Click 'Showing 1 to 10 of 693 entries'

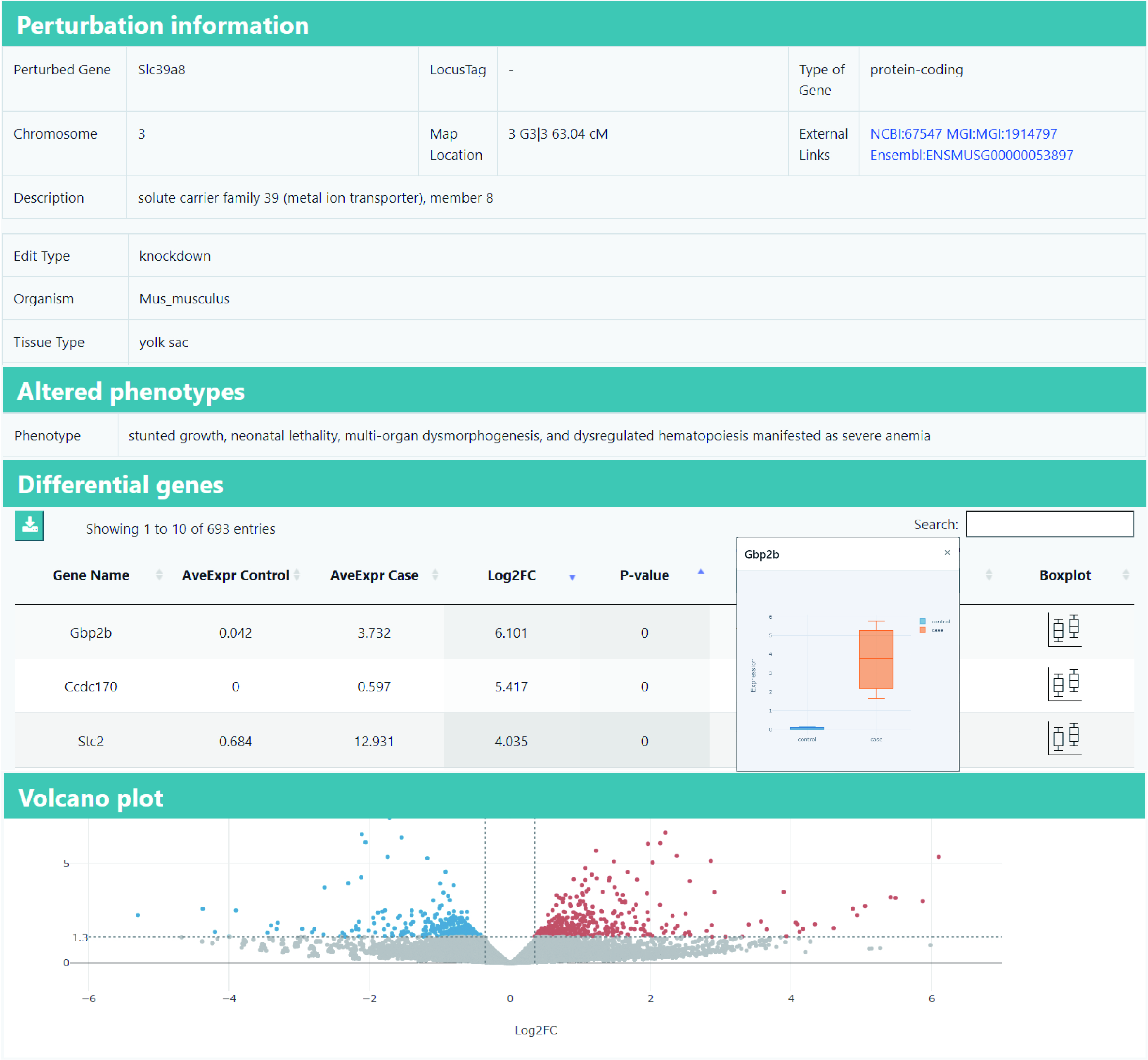click(x=180, y=528)
